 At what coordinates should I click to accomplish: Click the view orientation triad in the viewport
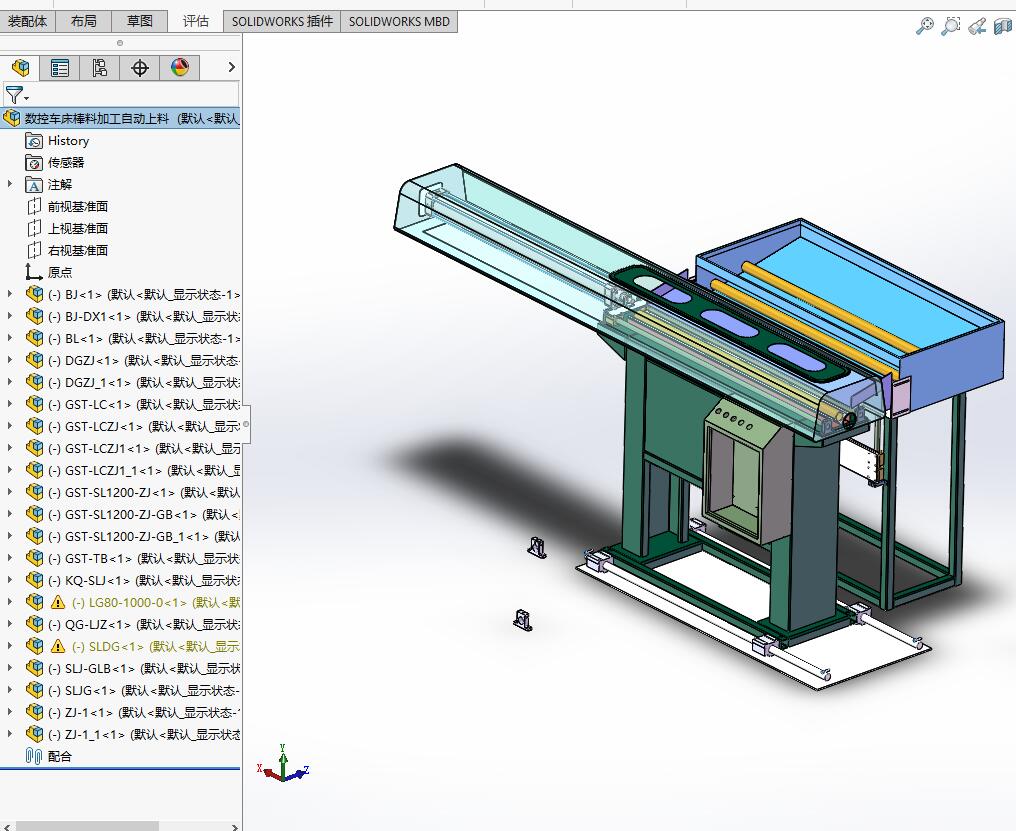pos(284,764)
